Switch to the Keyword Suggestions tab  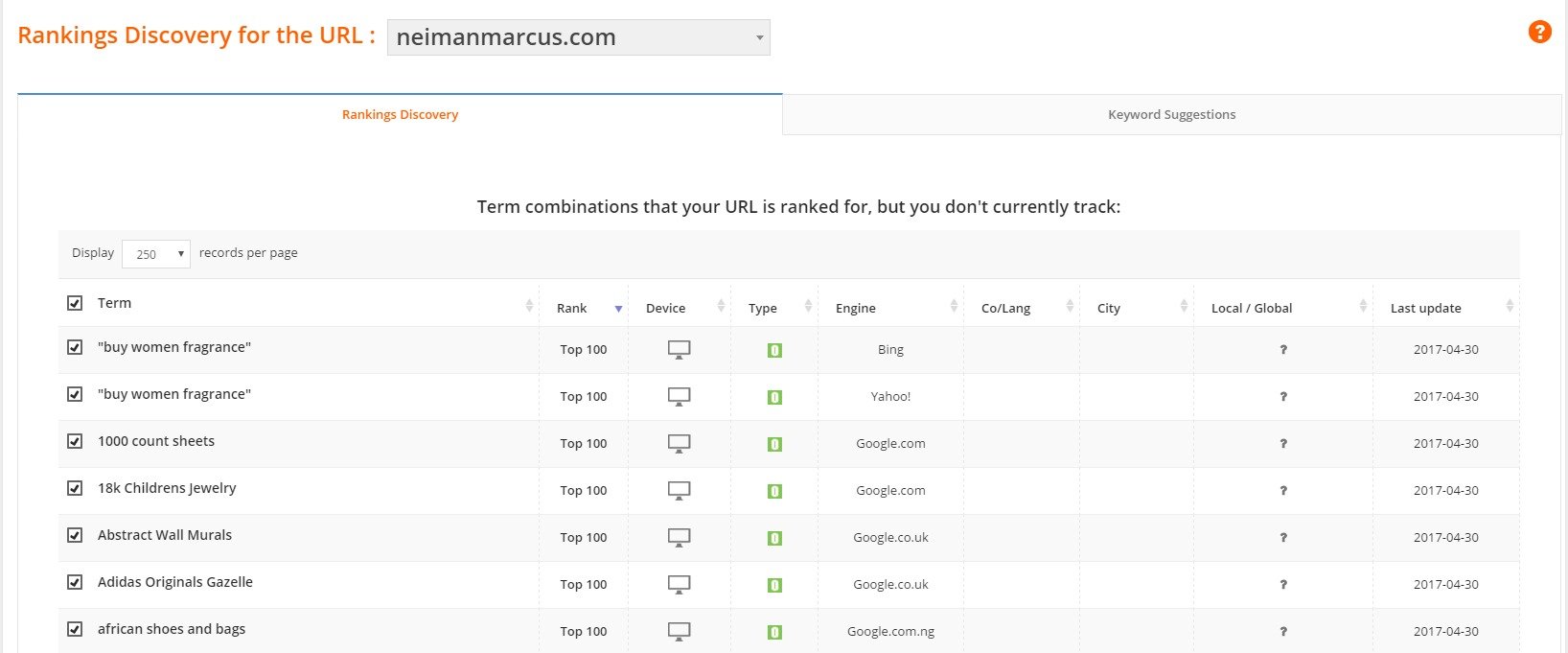(1171, 114)
